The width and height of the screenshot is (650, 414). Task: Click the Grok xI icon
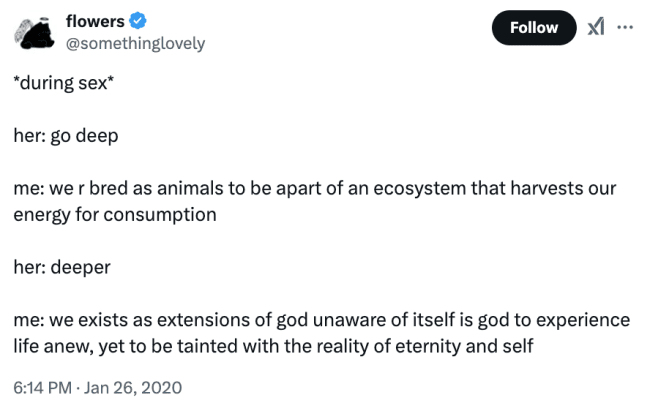click(596, 27)
